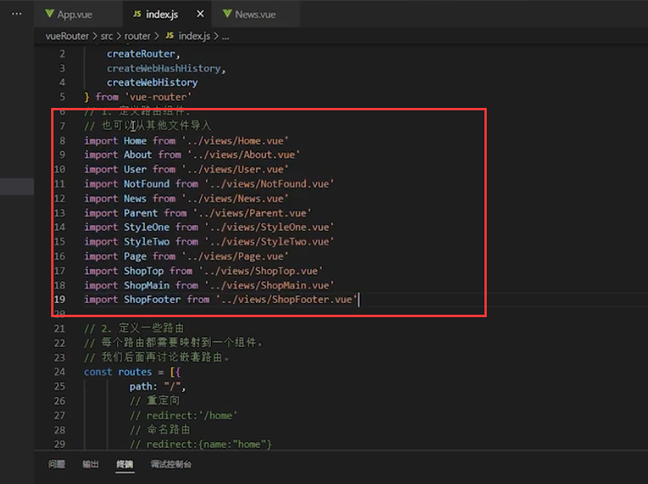The width and height of the screenshot is (648, 484).
Task: Switch to the News.vue tab
Action: coord(255,14)
